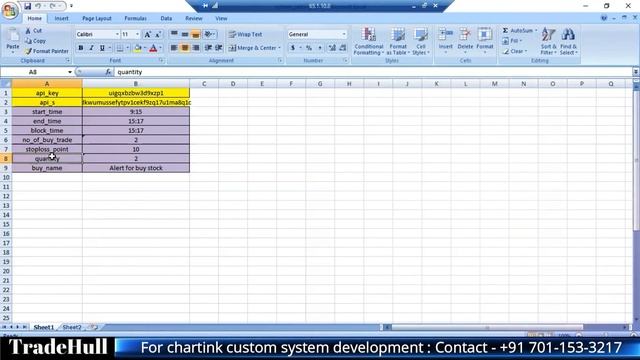Copy the selected cell

35,41
